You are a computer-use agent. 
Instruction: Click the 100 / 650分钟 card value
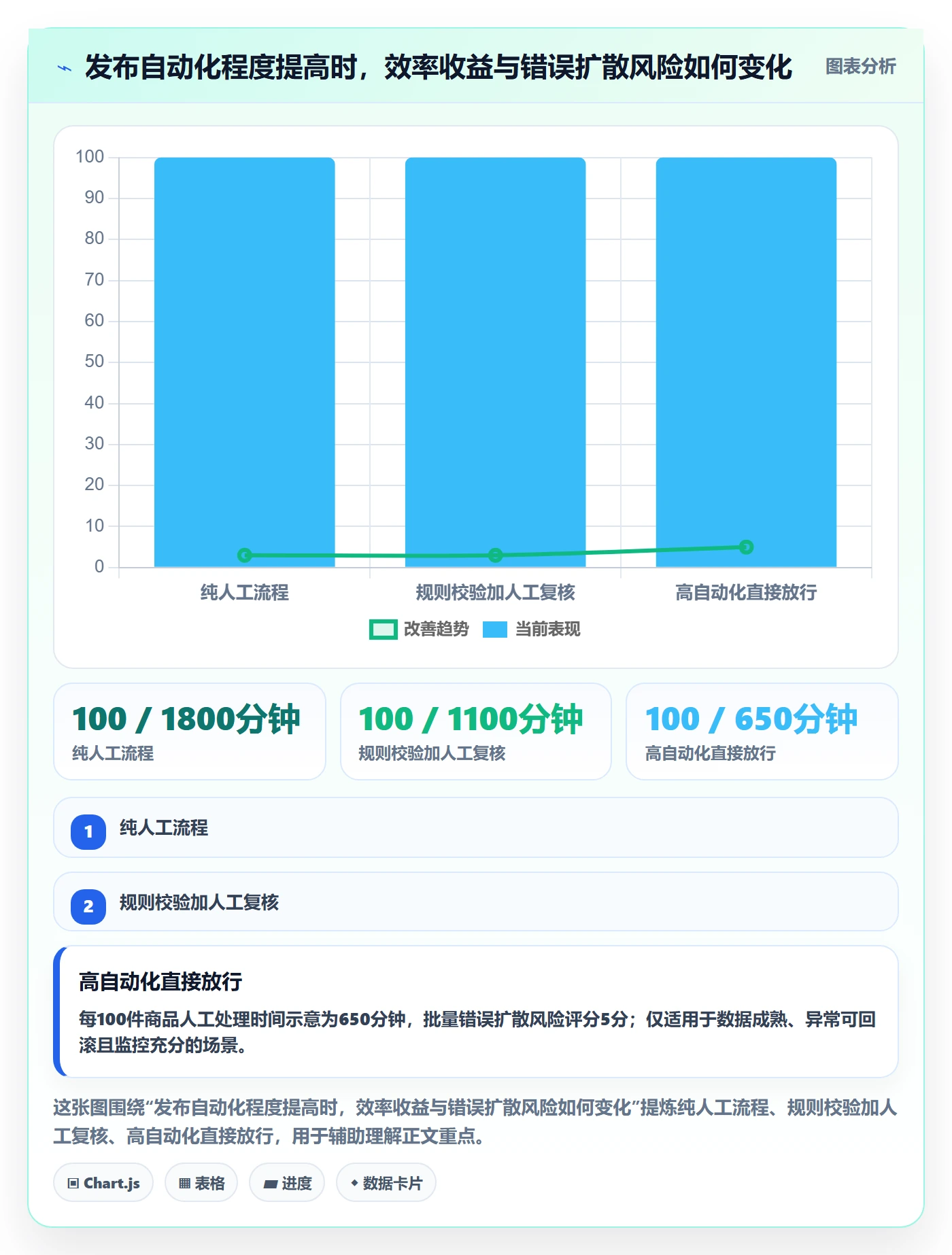751,719
